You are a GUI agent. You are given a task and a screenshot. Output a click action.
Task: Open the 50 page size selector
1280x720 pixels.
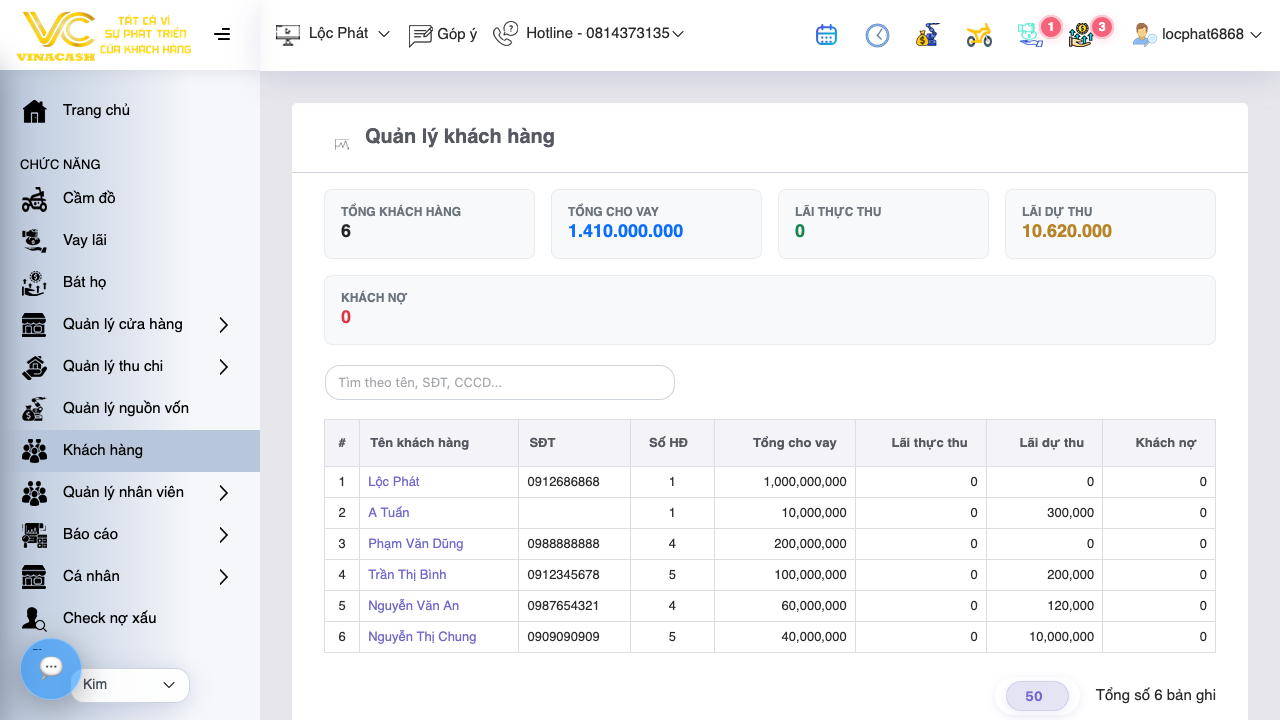pyautogui.click(x=1037, y=696)
